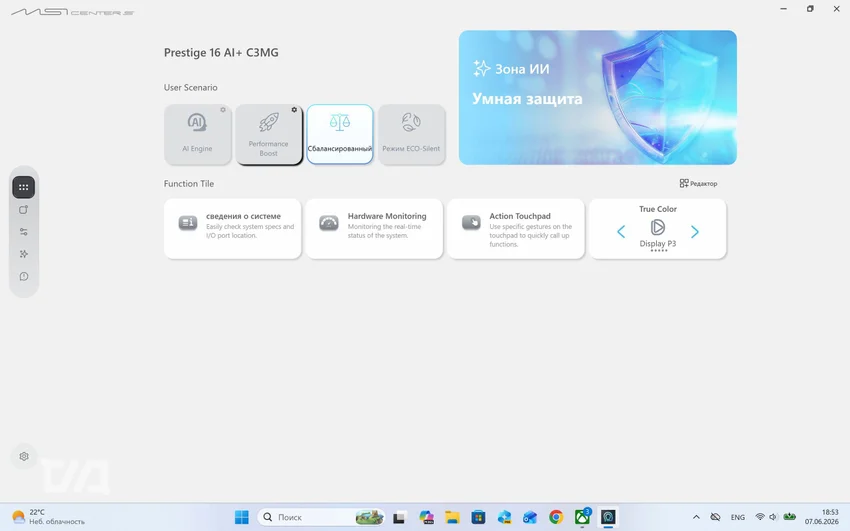Open the weather widget on the taskbar
850x531 pixels.
click(48, 517)
